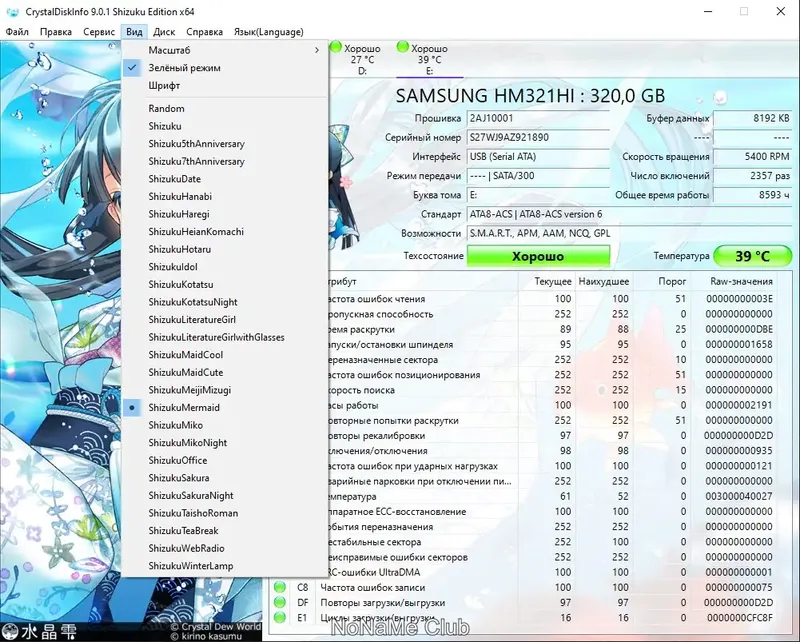Click the green status circle on the E: tab
Viewport: 800px width, 642px height.
point(404,48)
